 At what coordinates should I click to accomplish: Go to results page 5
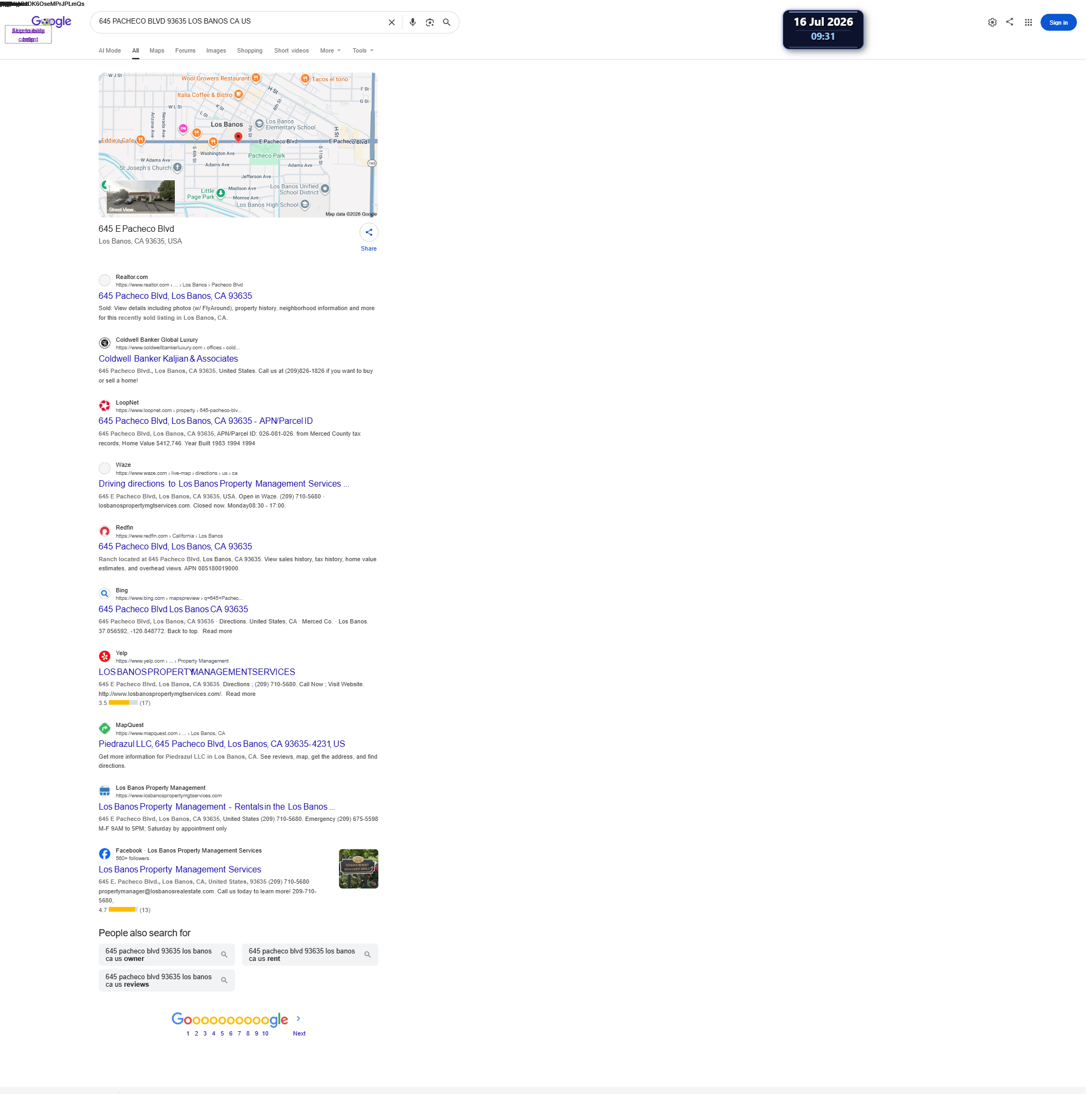click(x=223, y=1039)
